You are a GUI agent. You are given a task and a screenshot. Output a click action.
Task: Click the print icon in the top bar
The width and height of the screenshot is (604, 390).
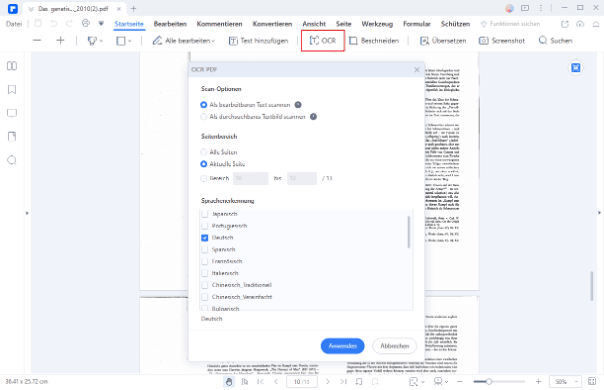[86, 24]
